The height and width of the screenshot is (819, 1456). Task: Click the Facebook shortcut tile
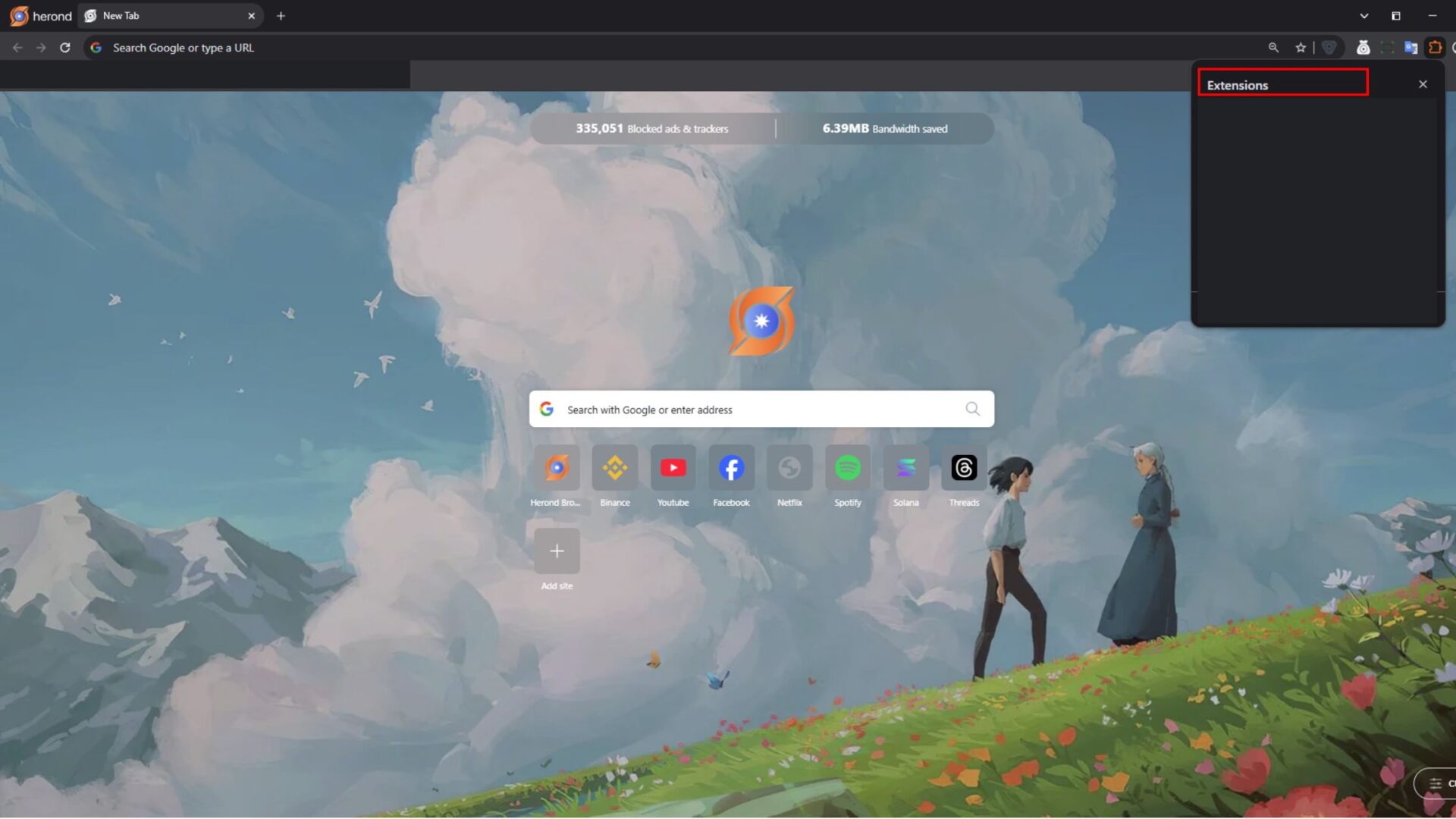(x=731, y=468)
